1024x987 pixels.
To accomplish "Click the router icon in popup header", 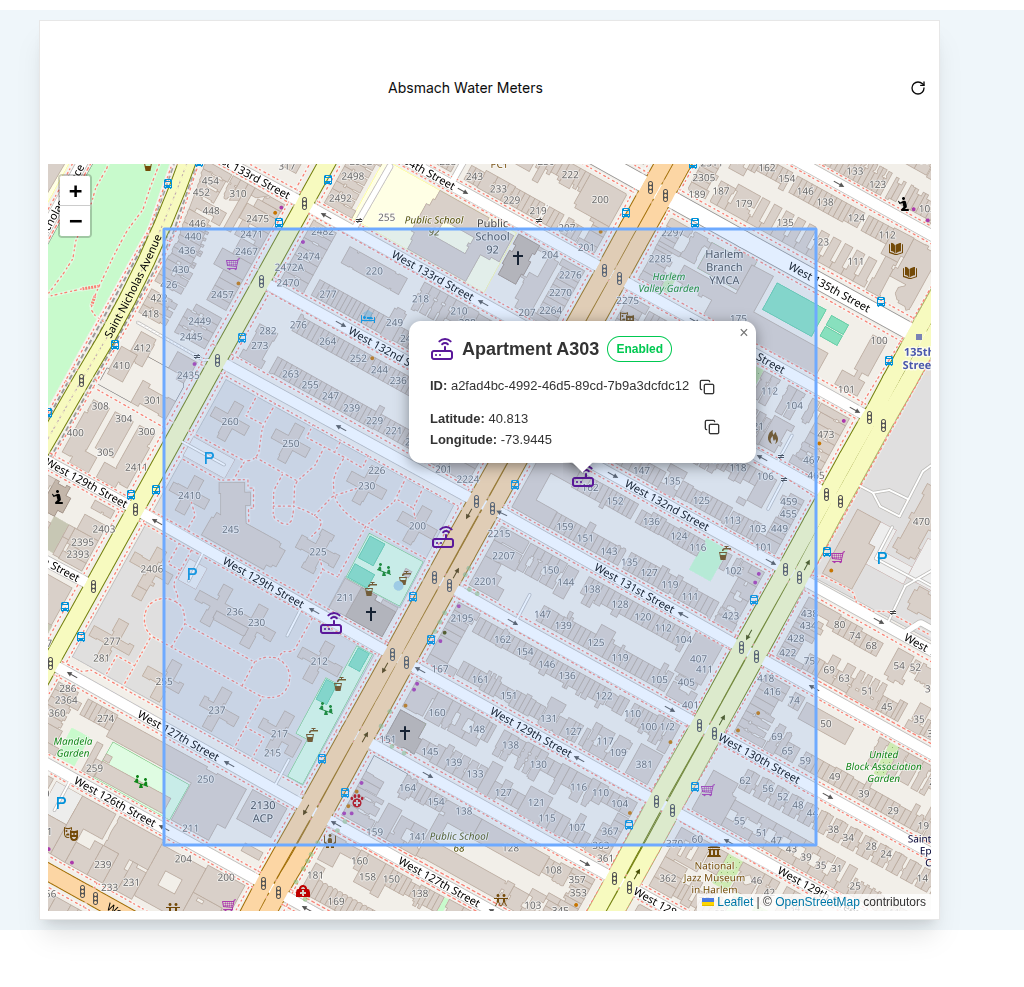I will coord(442,349).
